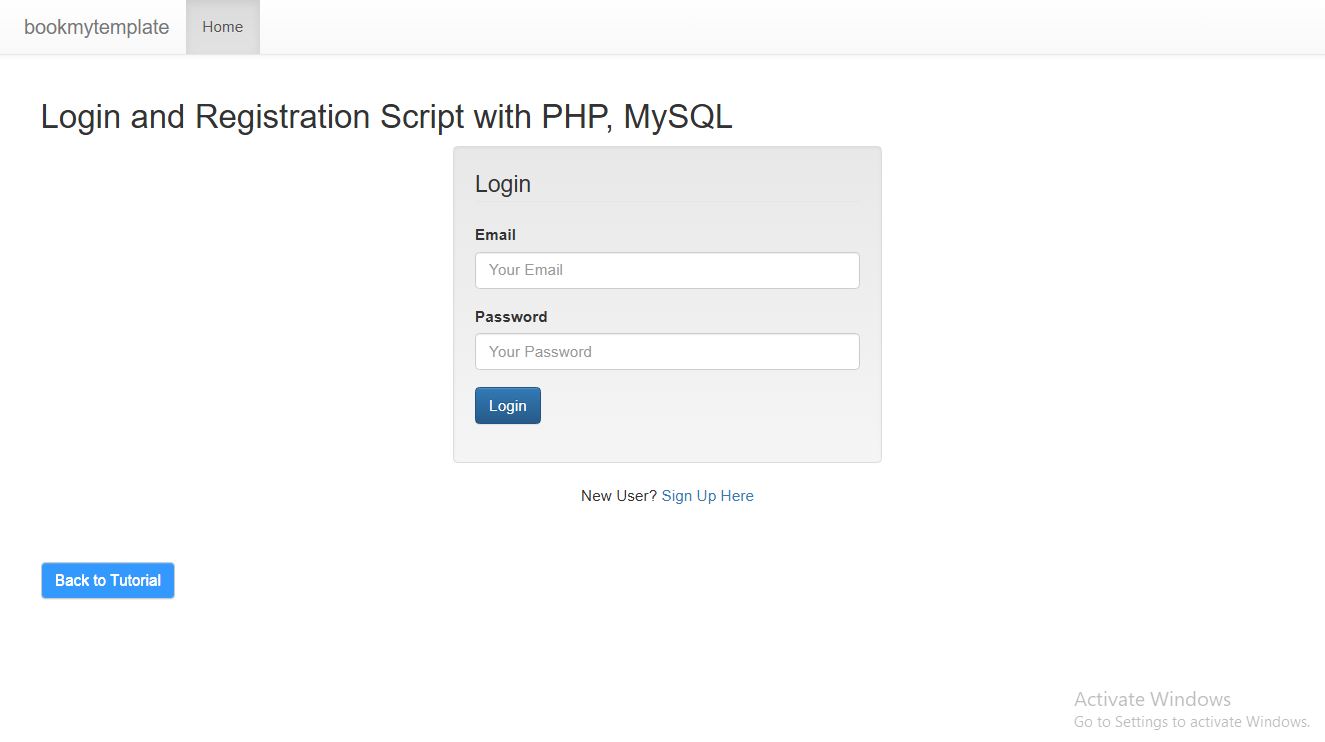
Task: Click gray panel area below Login button
Action: pos(667,443)
